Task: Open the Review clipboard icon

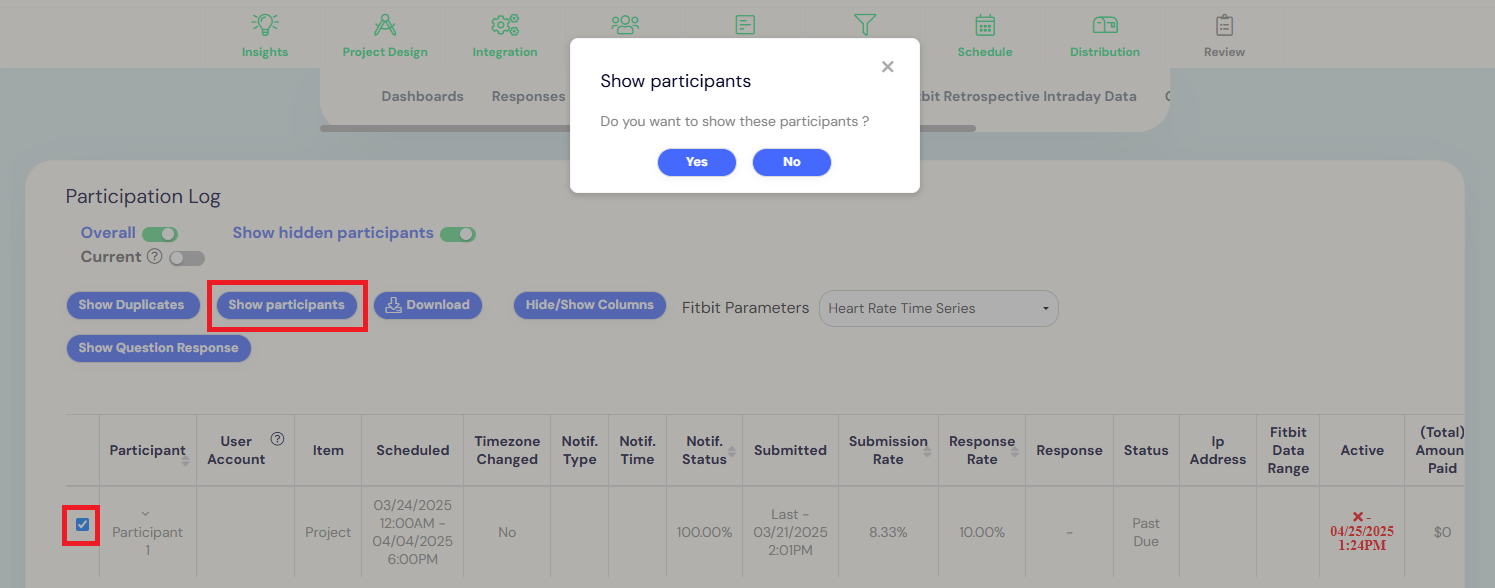Action: click(1224, 25)
